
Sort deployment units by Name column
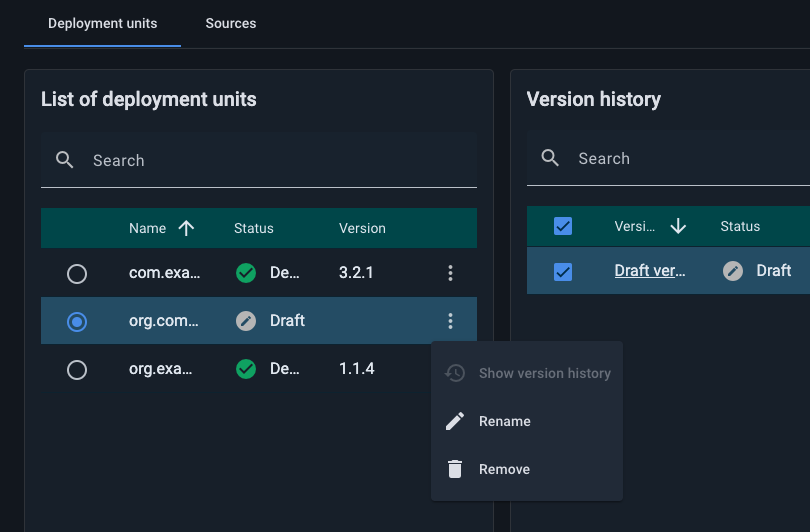[x=148, y=228]
